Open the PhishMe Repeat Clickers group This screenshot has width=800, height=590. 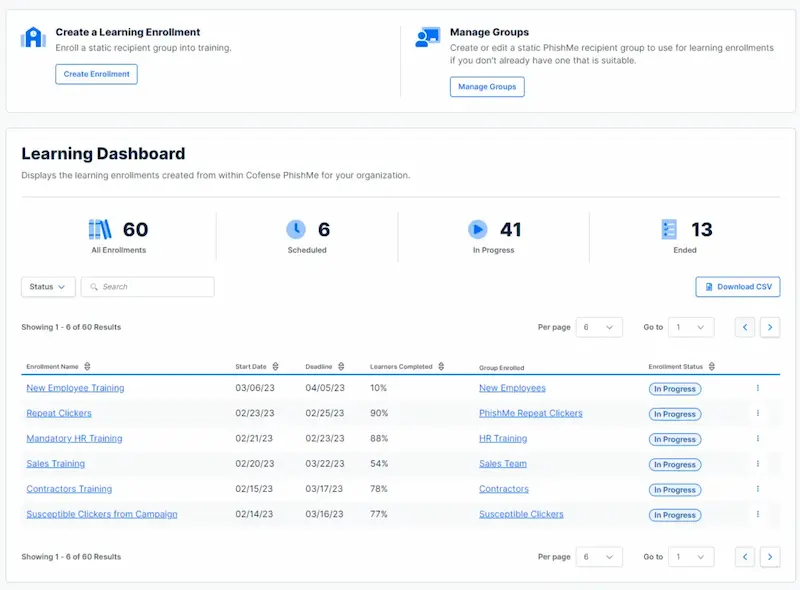(531, 413)
